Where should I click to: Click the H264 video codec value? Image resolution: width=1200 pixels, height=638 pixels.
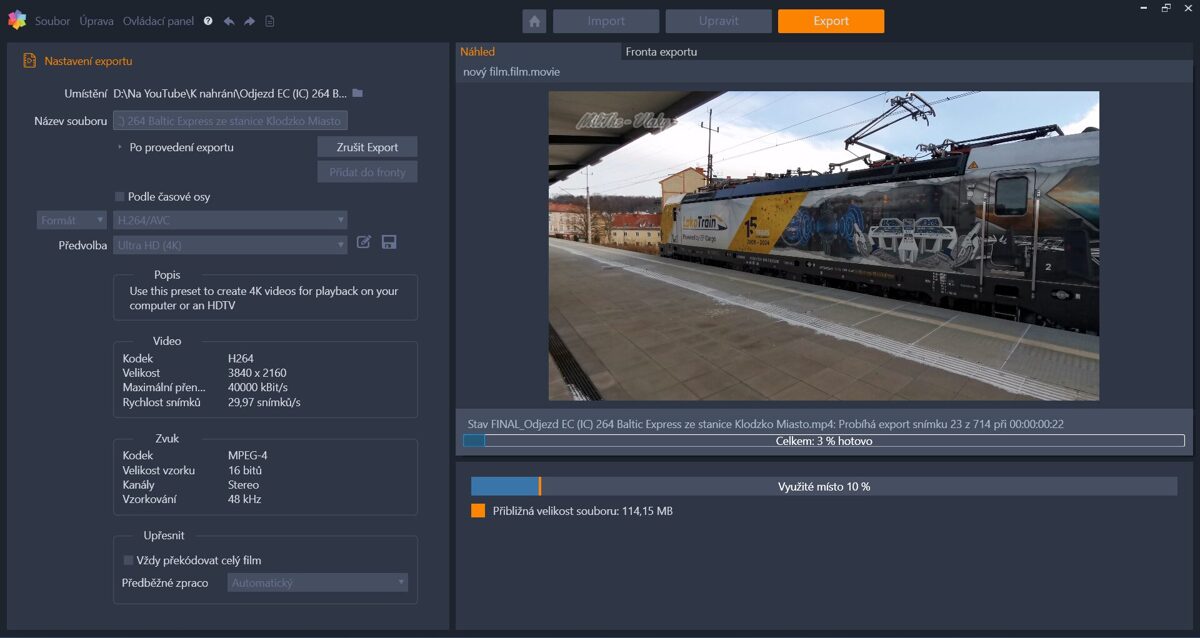click(x=241, y=358)
